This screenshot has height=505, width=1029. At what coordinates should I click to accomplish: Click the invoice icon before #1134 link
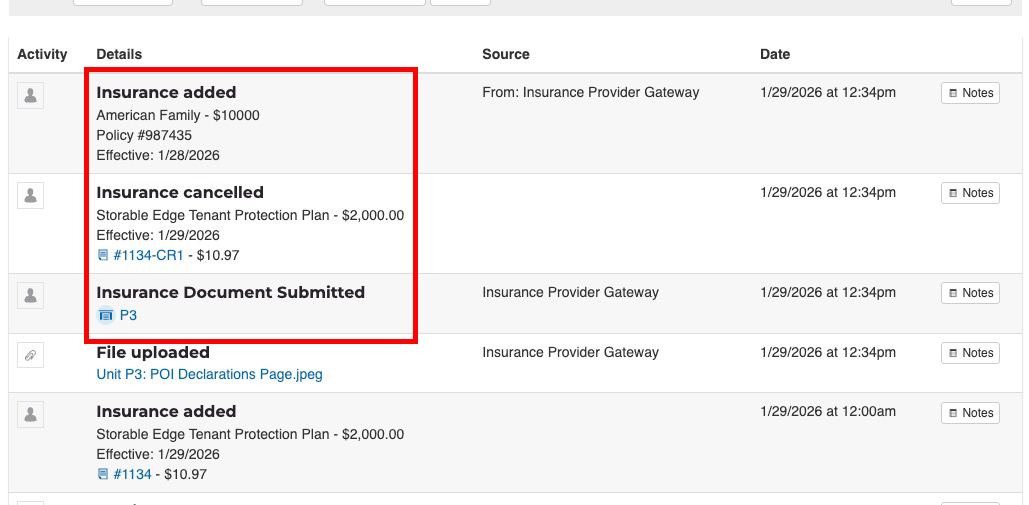coord(103,475)
